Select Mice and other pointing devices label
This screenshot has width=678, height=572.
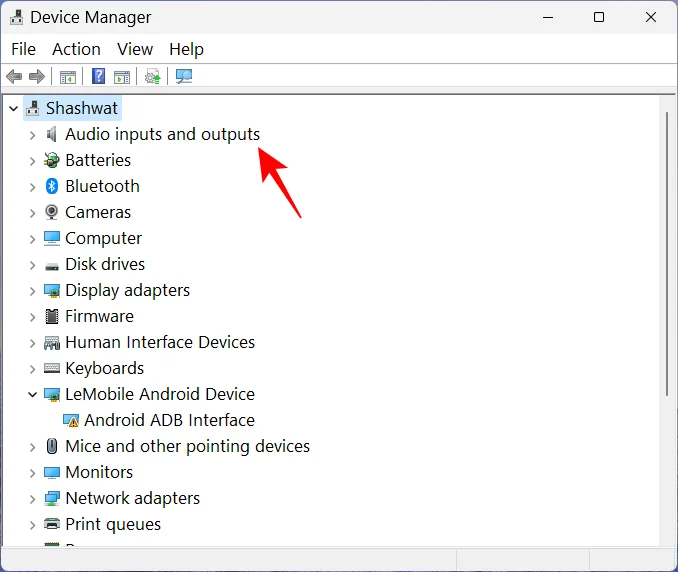188,446
